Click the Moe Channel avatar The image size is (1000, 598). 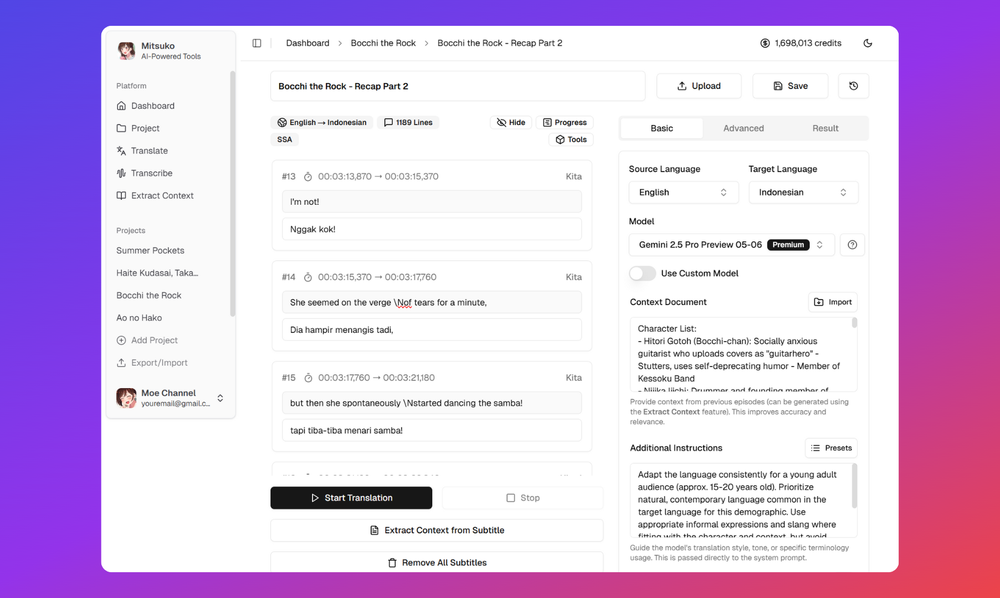pyautogui.click(x=126, y=398)
